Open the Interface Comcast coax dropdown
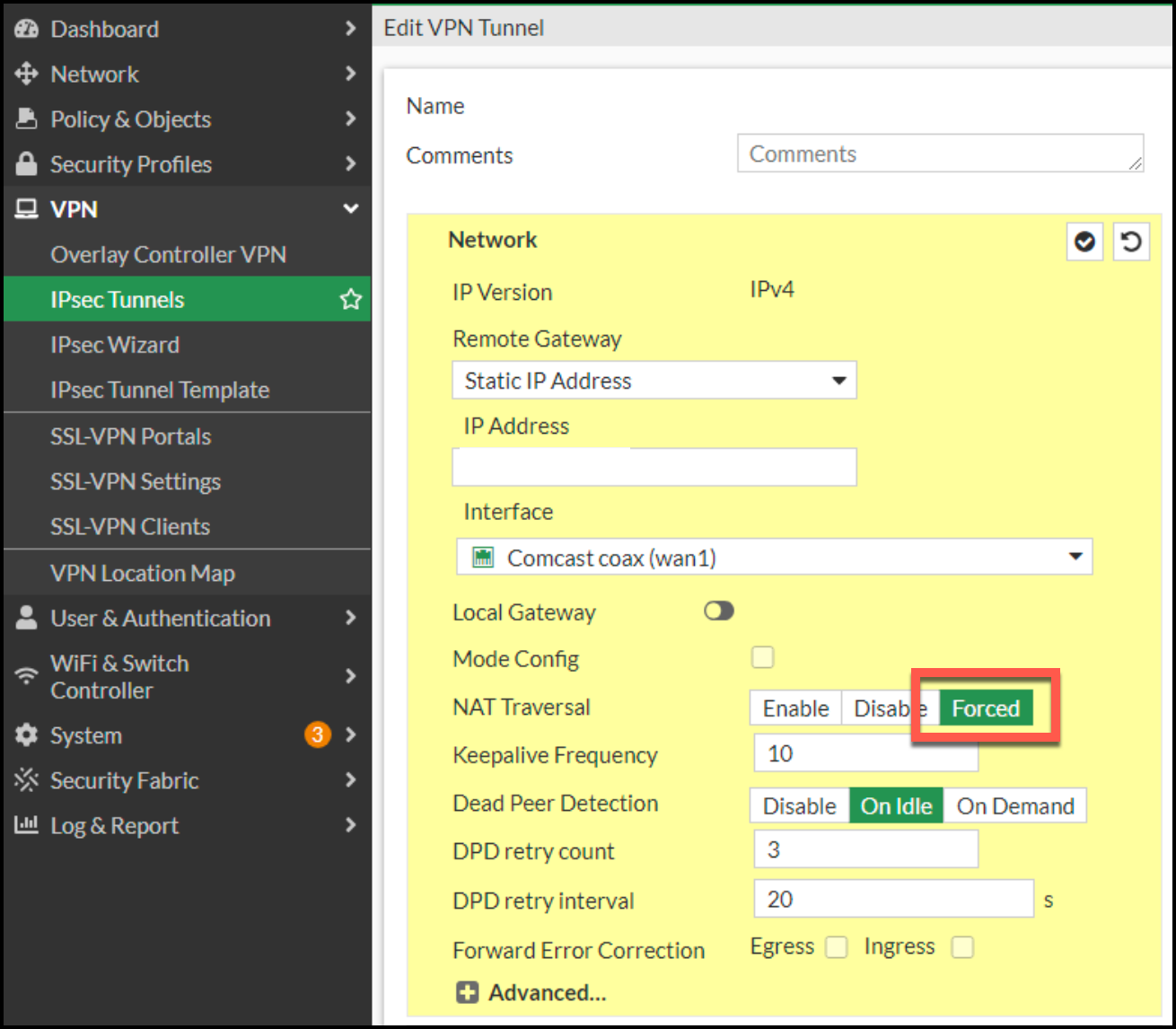This screenshot has height=1029, width=1176. [775, 557]
